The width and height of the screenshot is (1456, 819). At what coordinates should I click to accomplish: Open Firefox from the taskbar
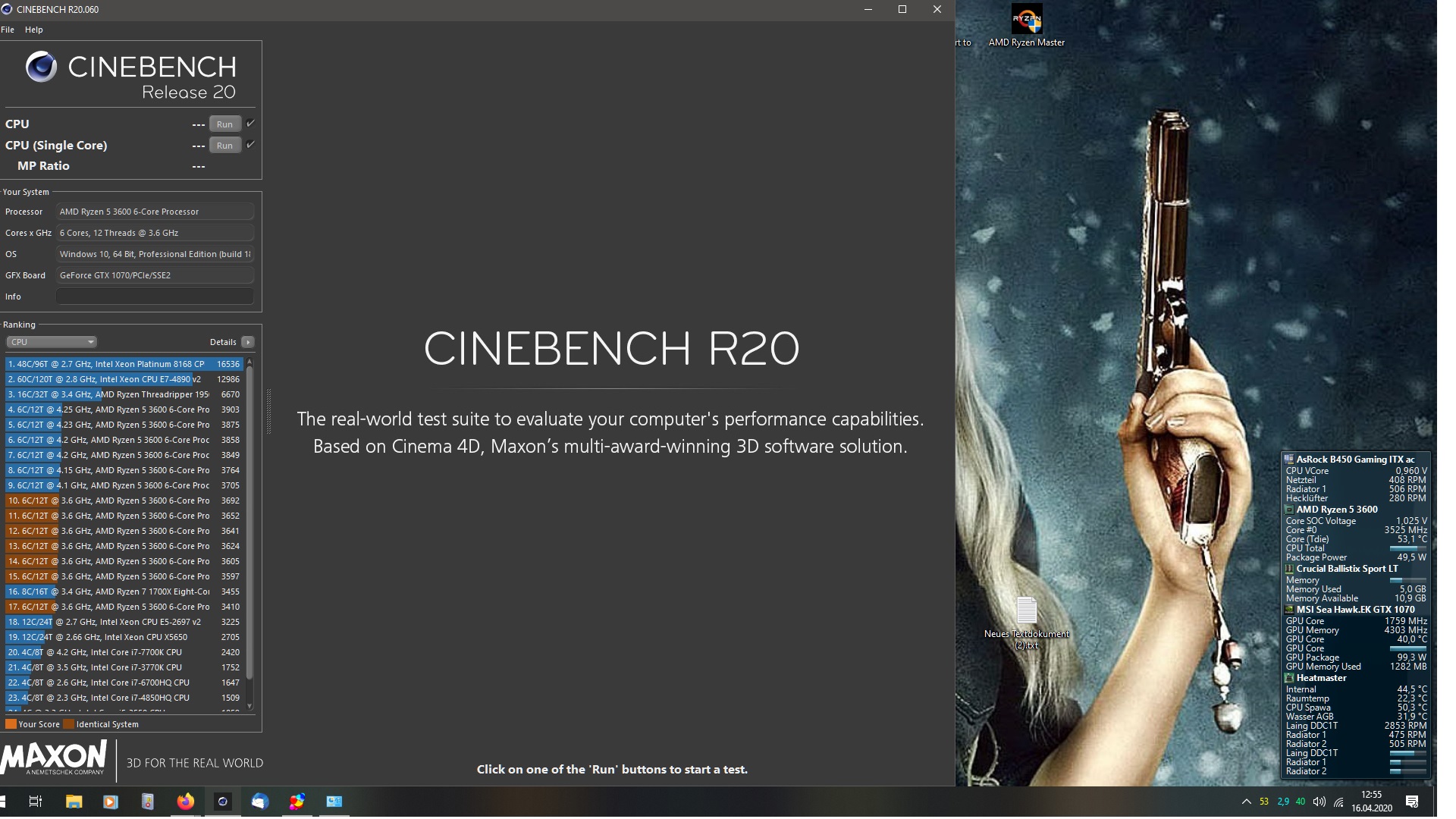[185, 802]
